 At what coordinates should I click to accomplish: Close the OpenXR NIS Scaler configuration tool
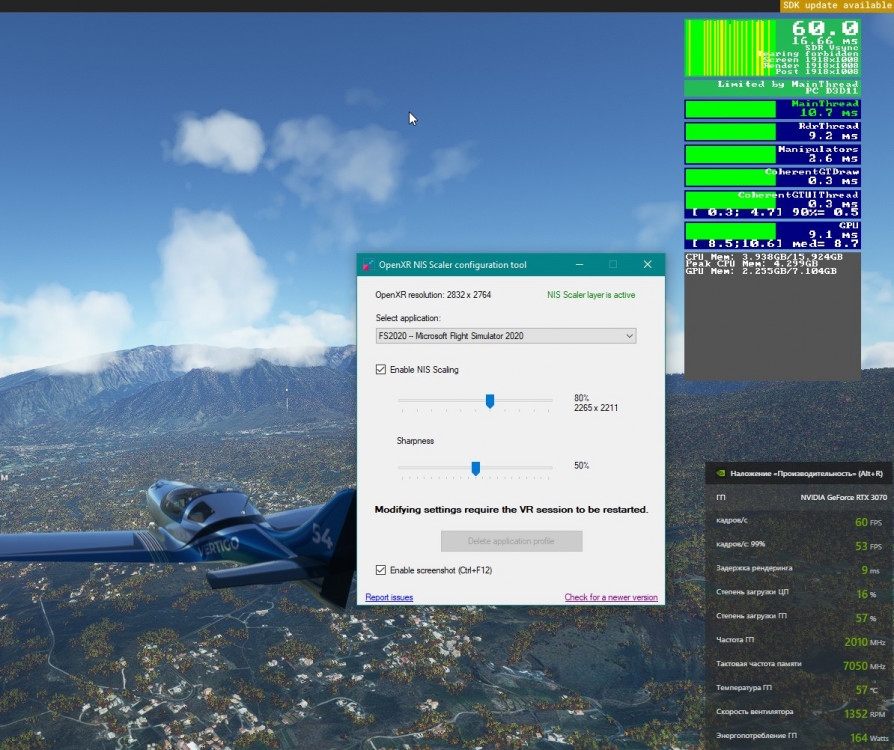pyautogui.click(x=647, y=265)
